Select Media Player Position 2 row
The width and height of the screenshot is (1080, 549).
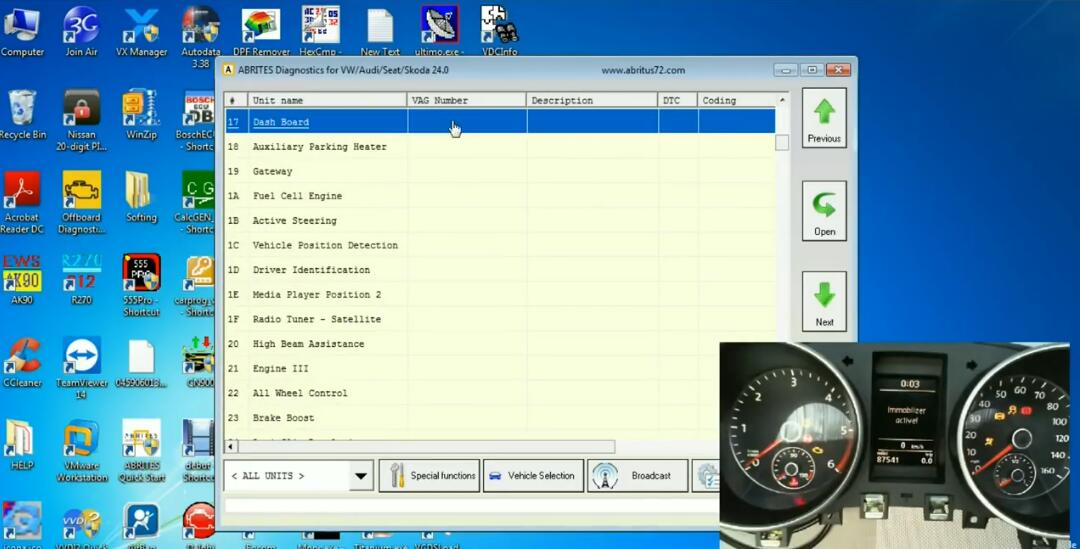pyautogui.click(x=500, y=295)
